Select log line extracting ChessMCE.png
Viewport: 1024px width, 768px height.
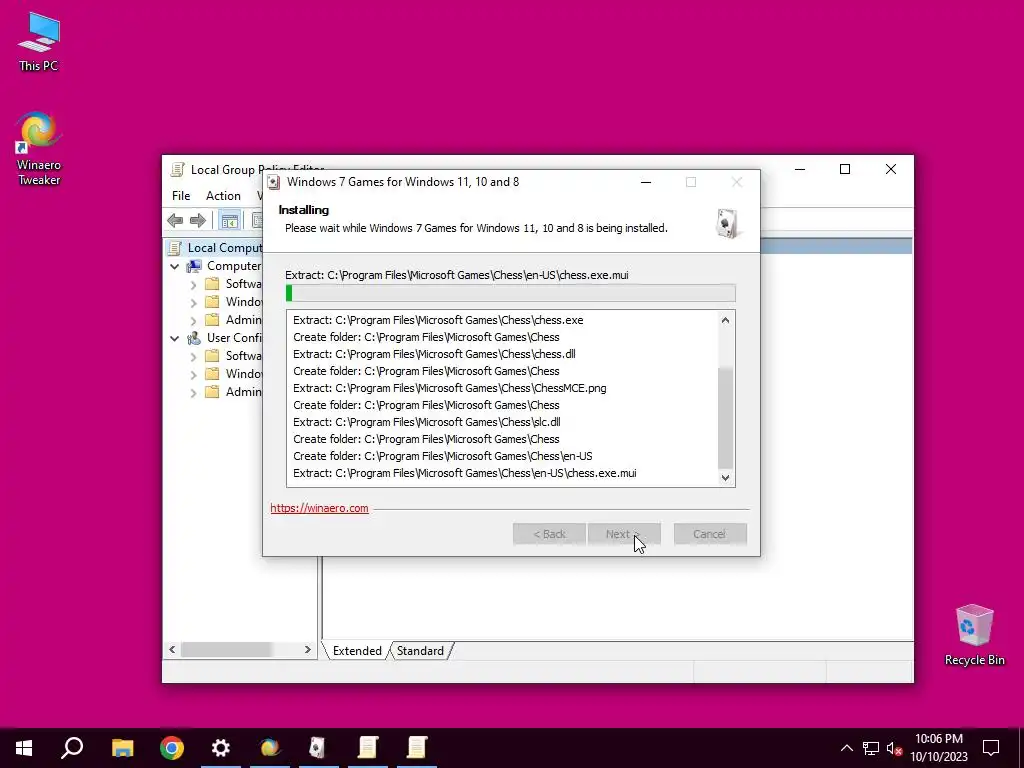tap(450, 388)
